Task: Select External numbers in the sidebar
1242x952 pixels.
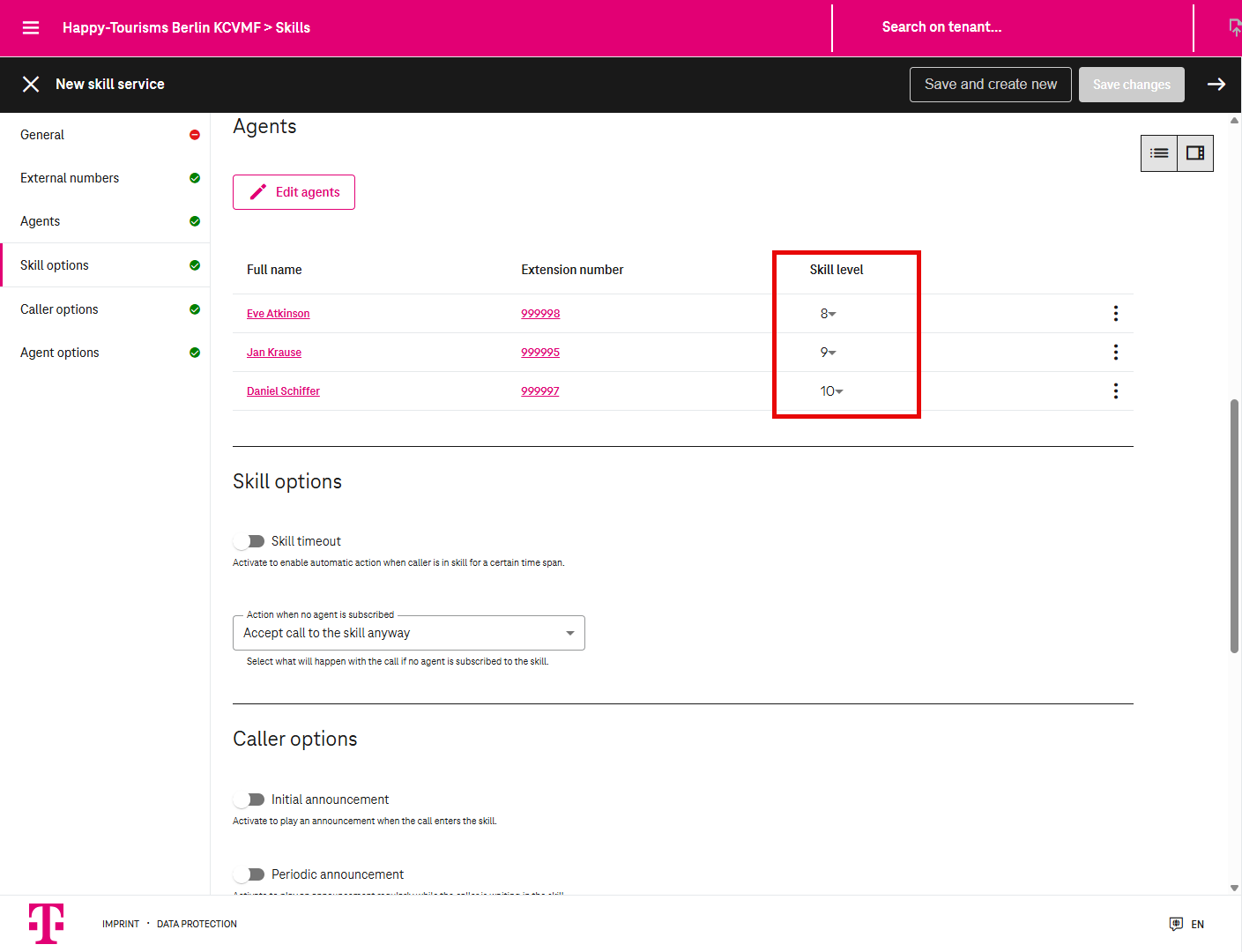Action: coord(70,178)
